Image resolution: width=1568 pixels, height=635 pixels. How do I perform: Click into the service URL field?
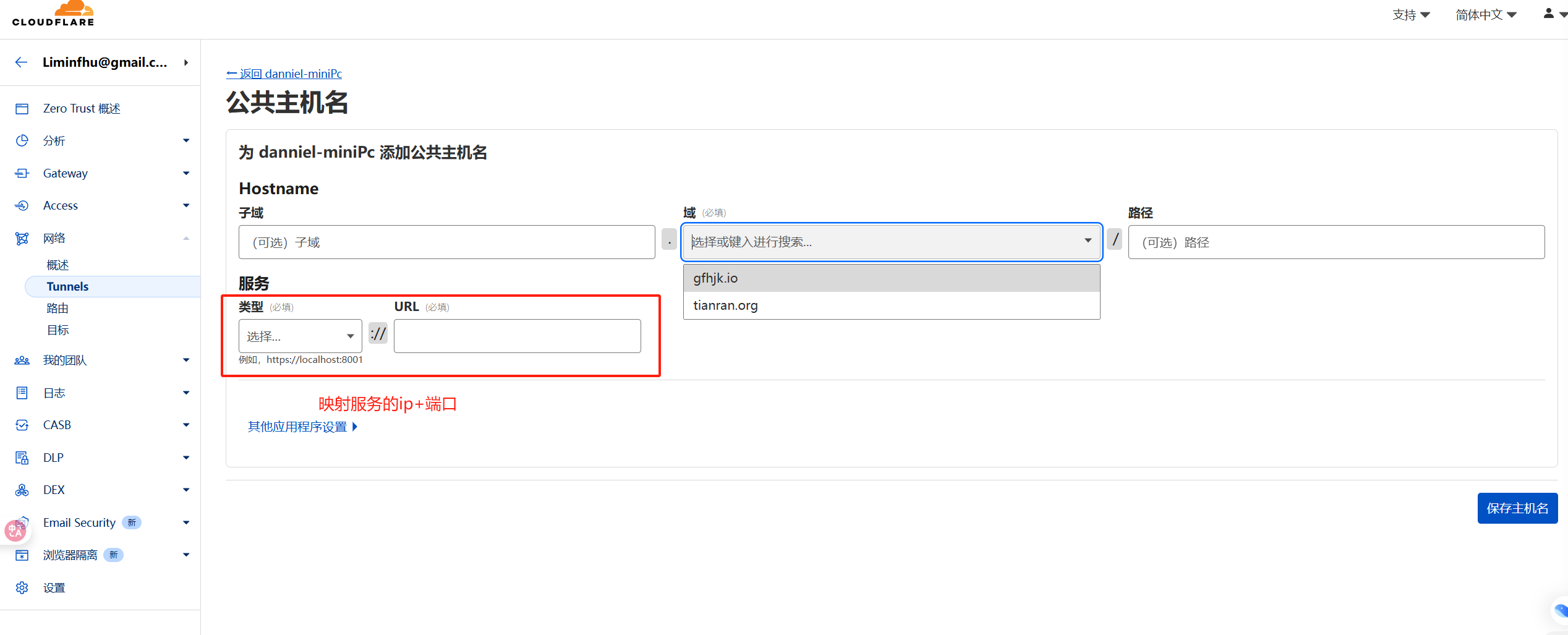click(x=518, y=336)
